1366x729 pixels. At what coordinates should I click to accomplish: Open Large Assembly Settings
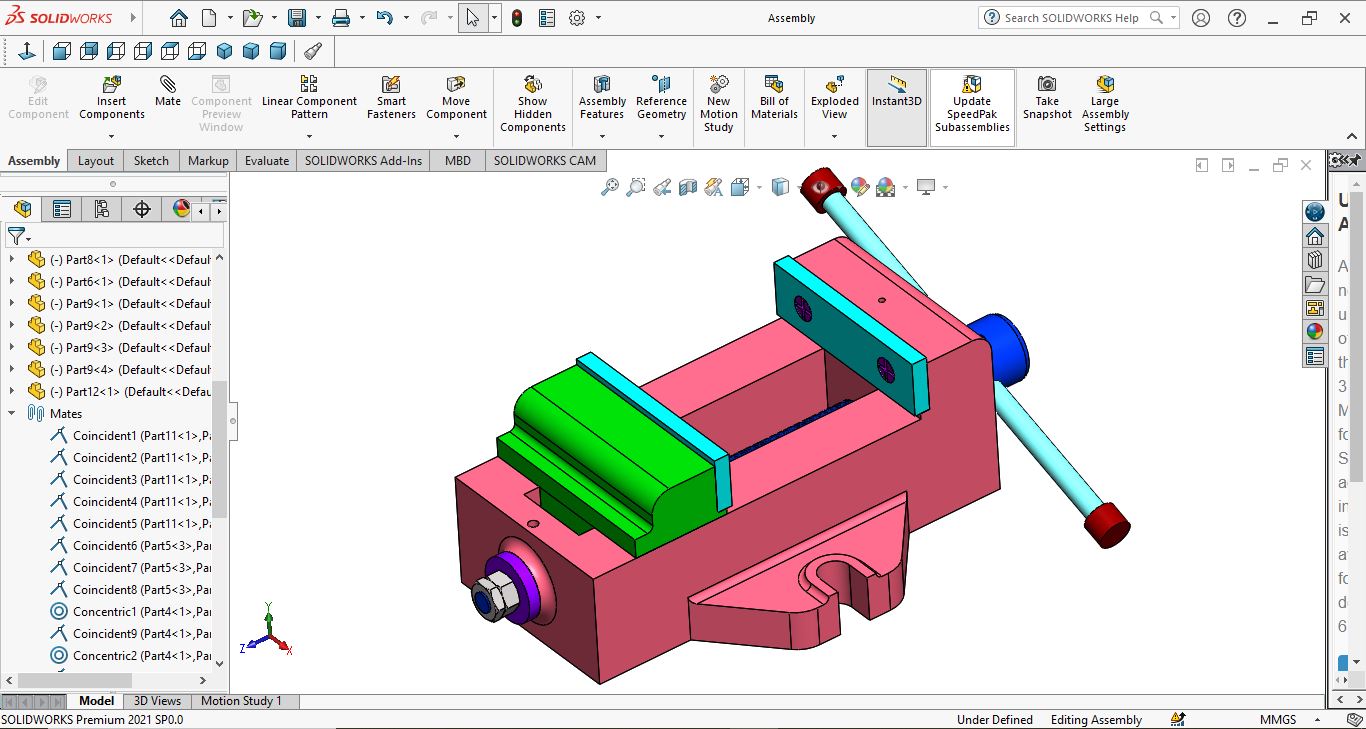(x=1105, y=104)
